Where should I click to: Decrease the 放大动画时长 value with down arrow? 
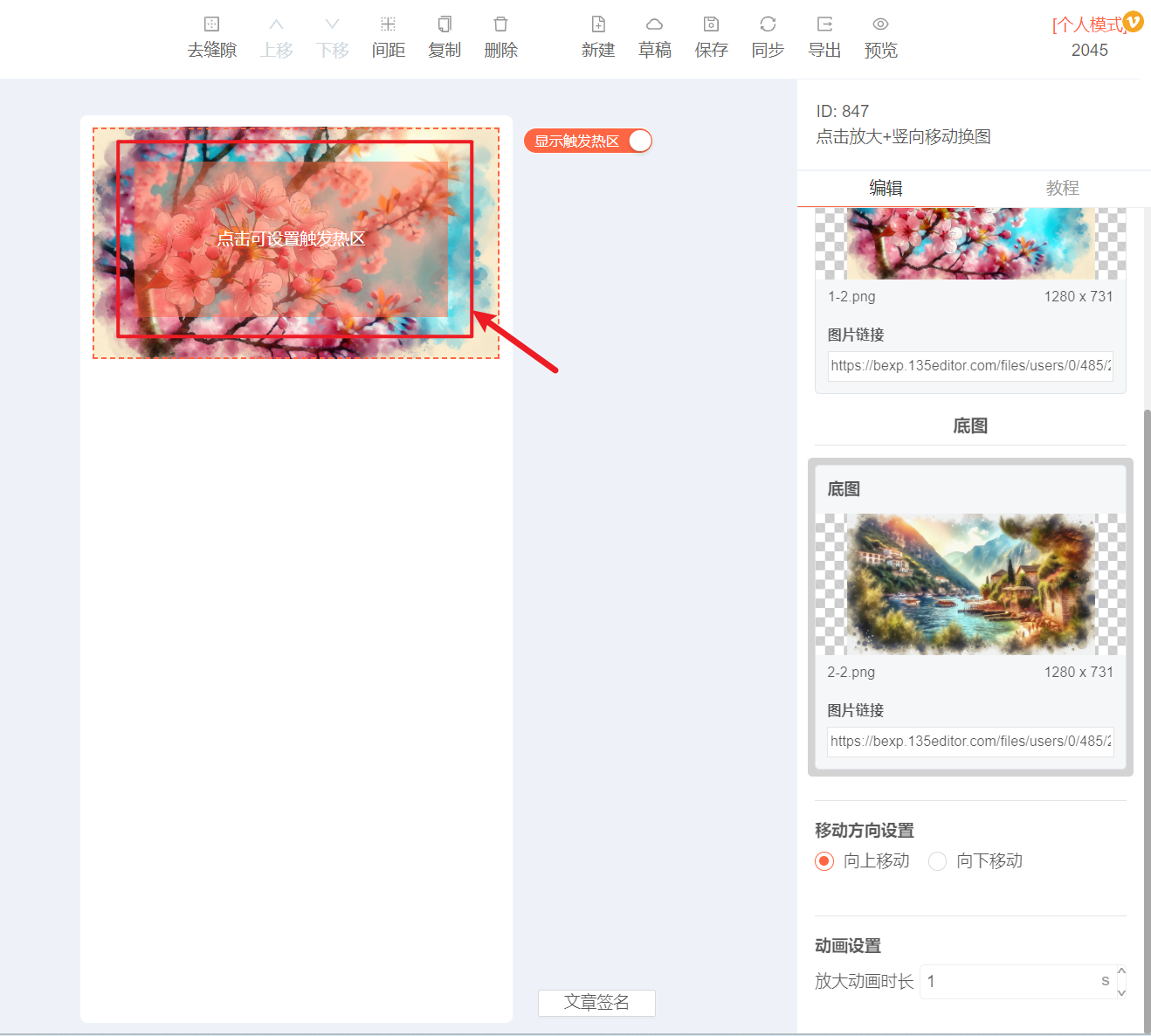click(x=1122, y=992)
